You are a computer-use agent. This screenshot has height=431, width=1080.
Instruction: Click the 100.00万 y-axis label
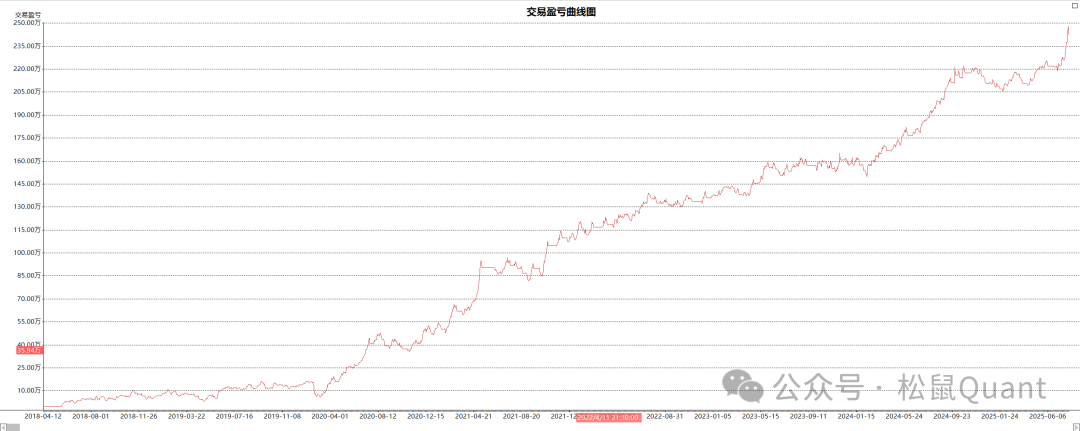pyautogui.click(x=27, y=253)
